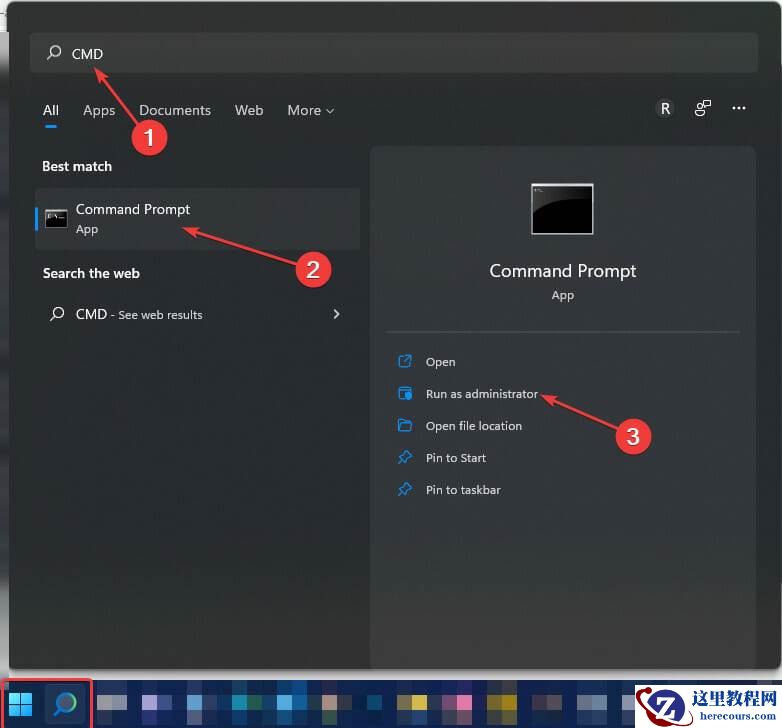Click the magnifier icon in search box

(x=54, y=52)
